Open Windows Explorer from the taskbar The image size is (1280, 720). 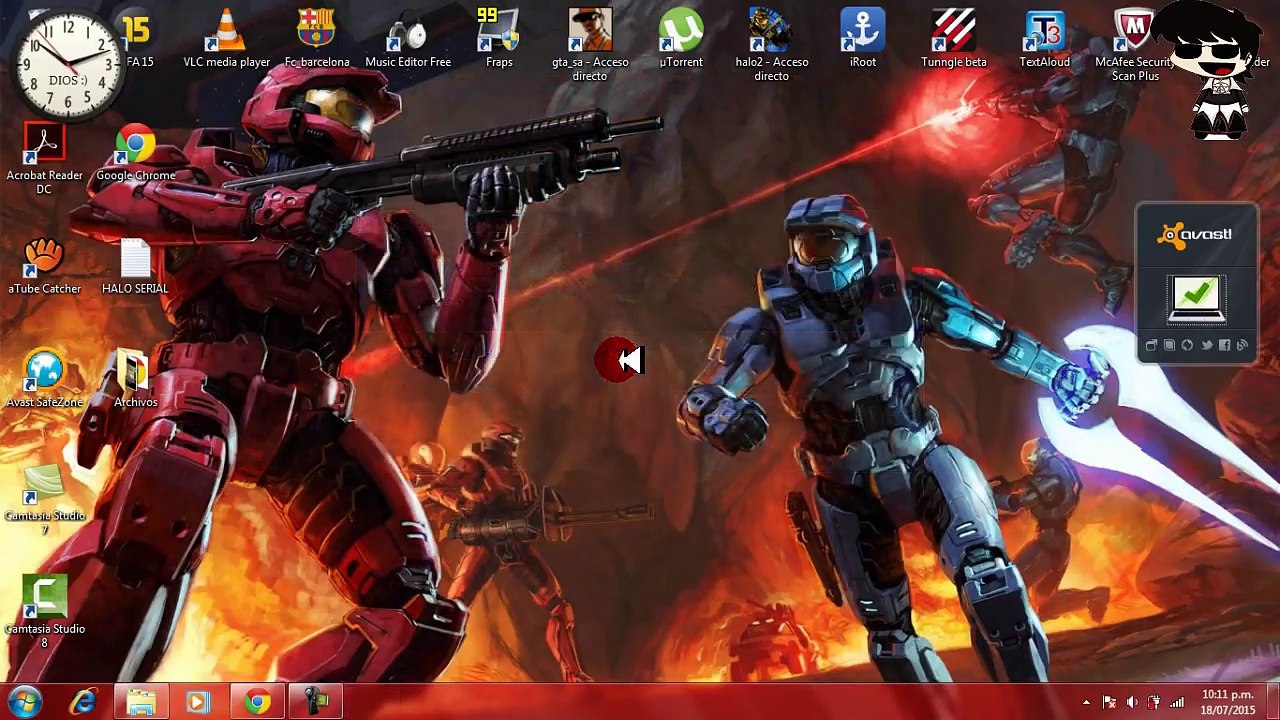(x=141, y=703)
